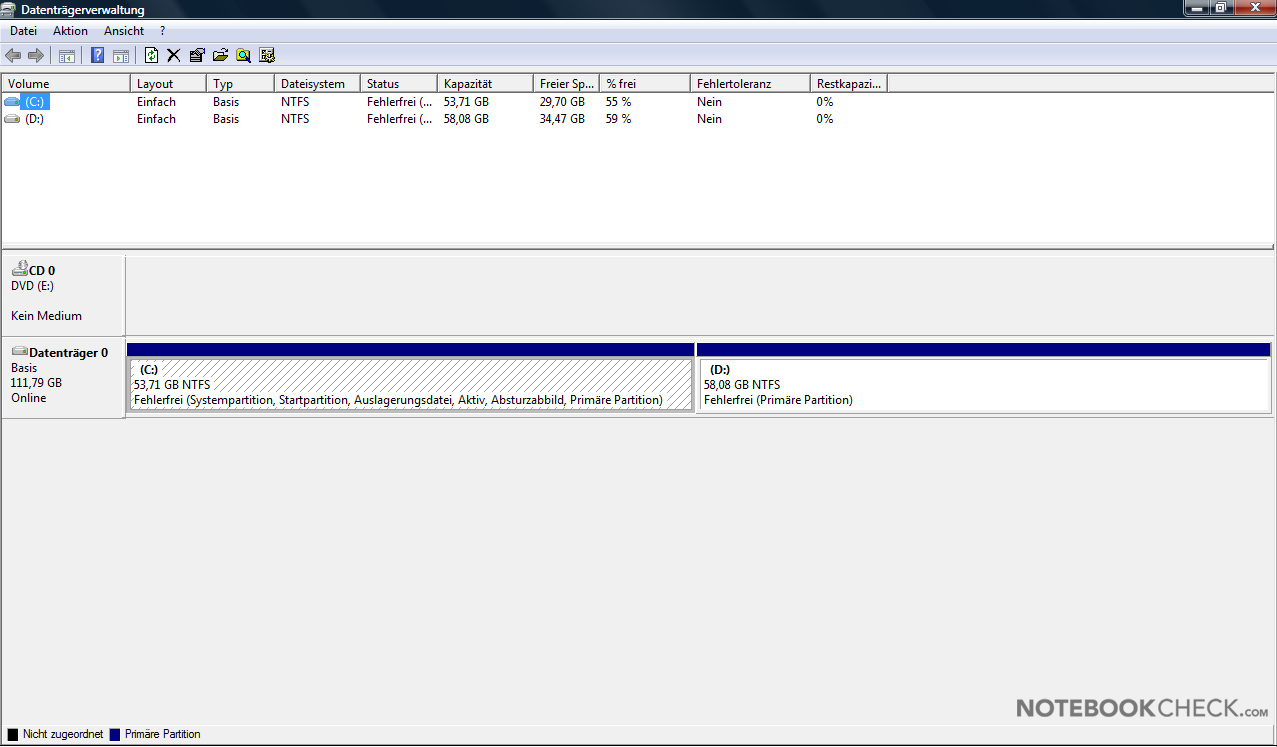Open Help via blue question mark icon
This screenshot has width=1277, height=747.
coord(98,55)
